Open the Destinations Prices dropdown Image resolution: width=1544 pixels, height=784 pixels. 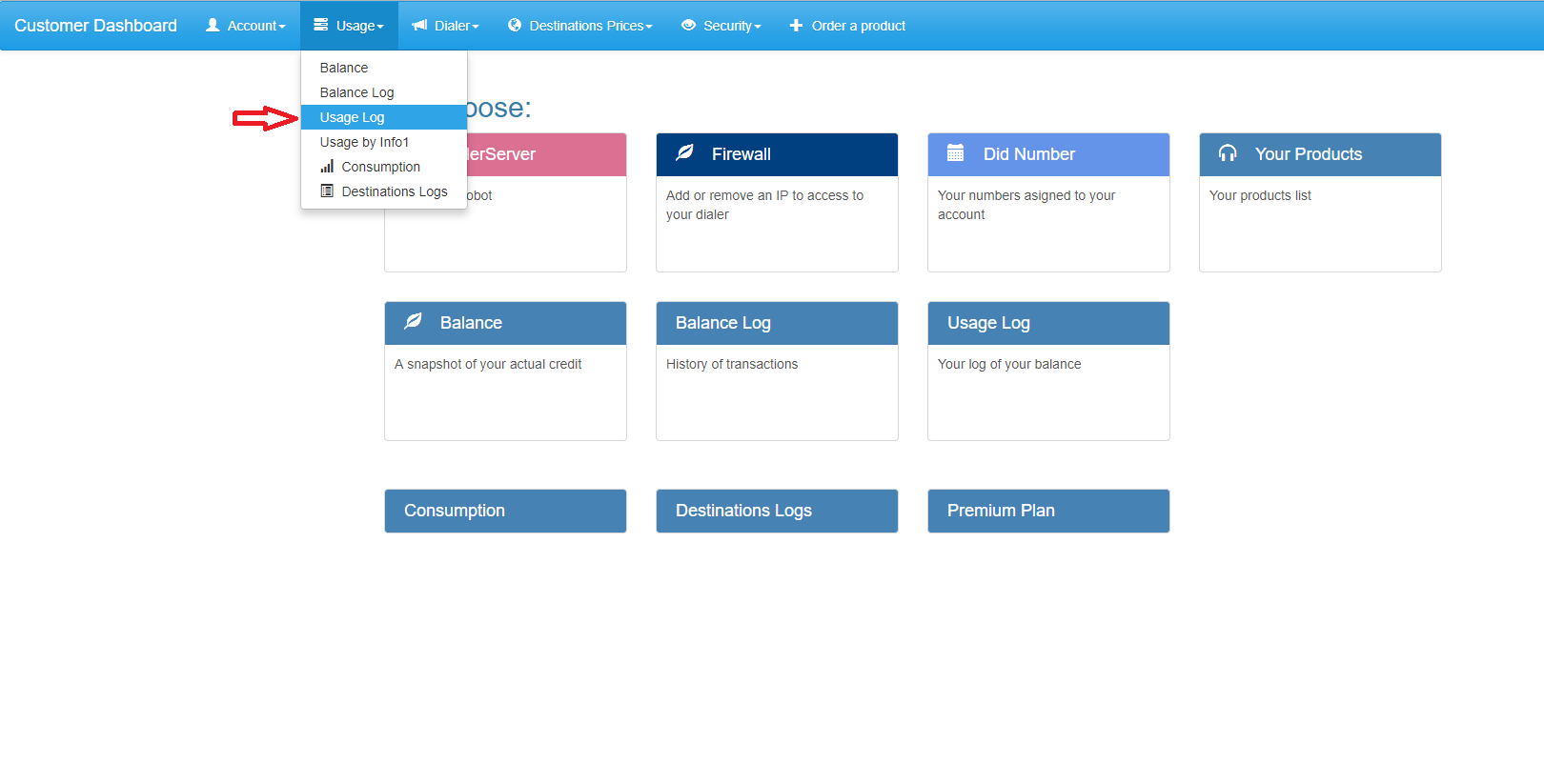tap(579, 26)
